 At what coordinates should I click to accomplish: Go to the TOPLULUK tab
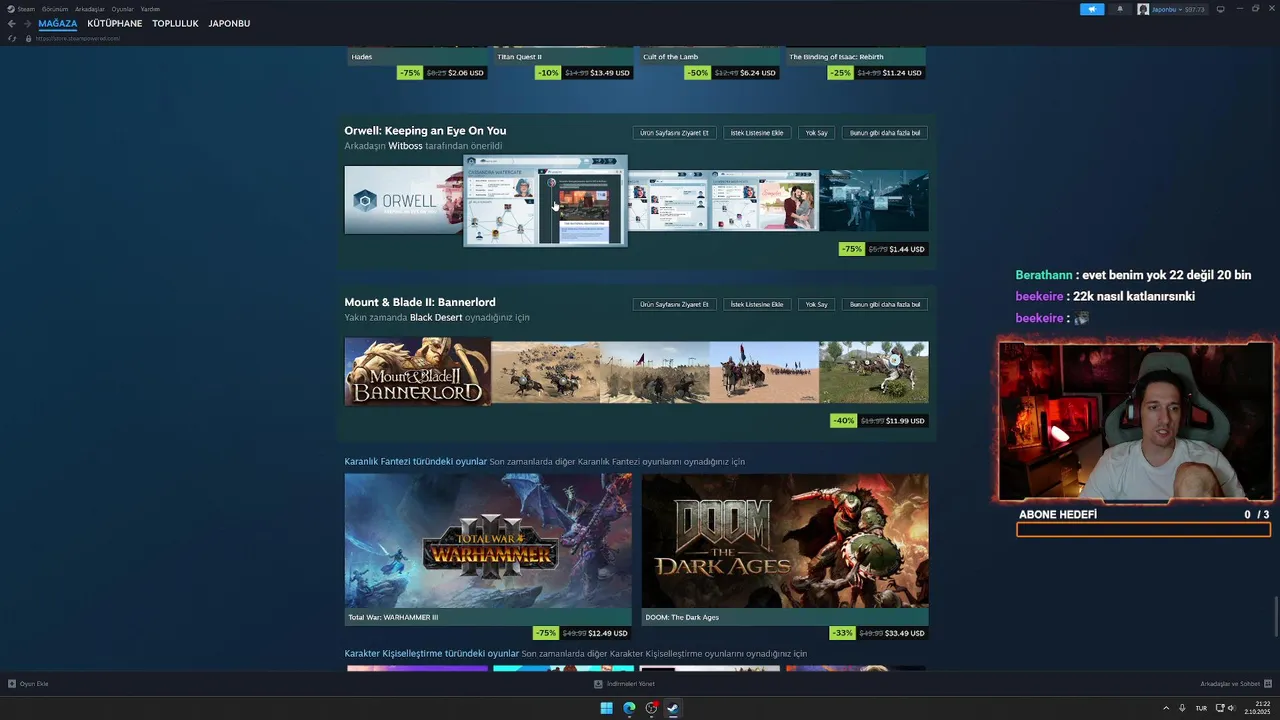(175, 23)
